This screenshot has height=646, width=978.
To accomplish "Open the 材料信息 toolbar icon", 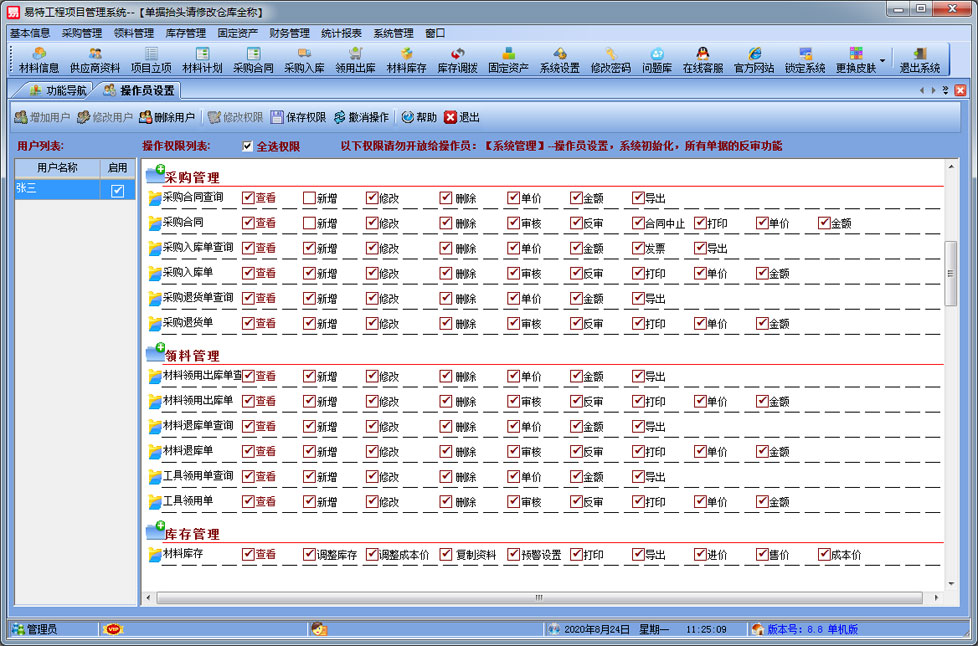I will 39,60.
